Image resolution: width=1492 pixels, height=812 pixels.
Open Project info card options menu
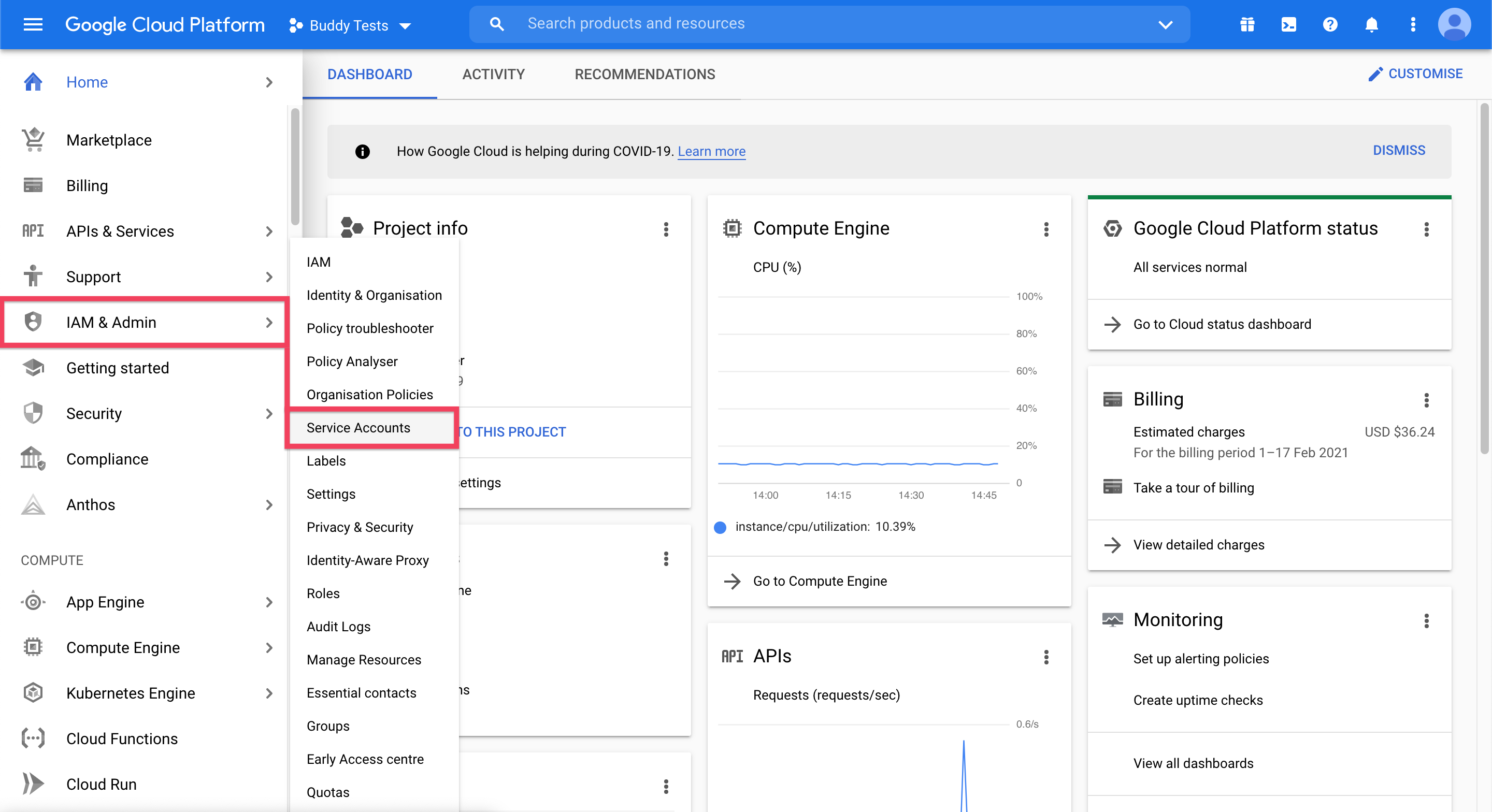coord(666,229)
